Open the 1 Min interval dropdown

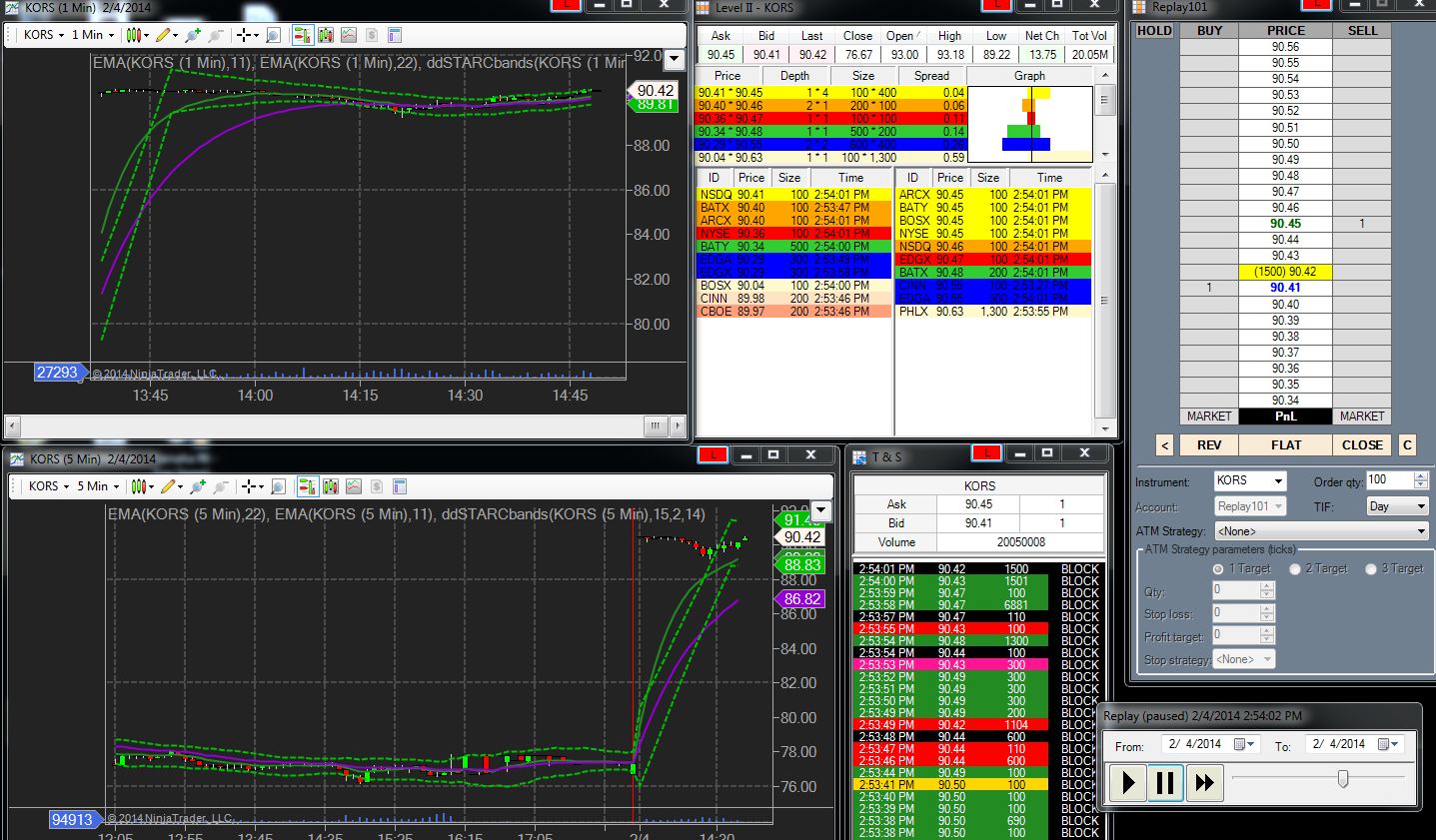pos(93,35)
